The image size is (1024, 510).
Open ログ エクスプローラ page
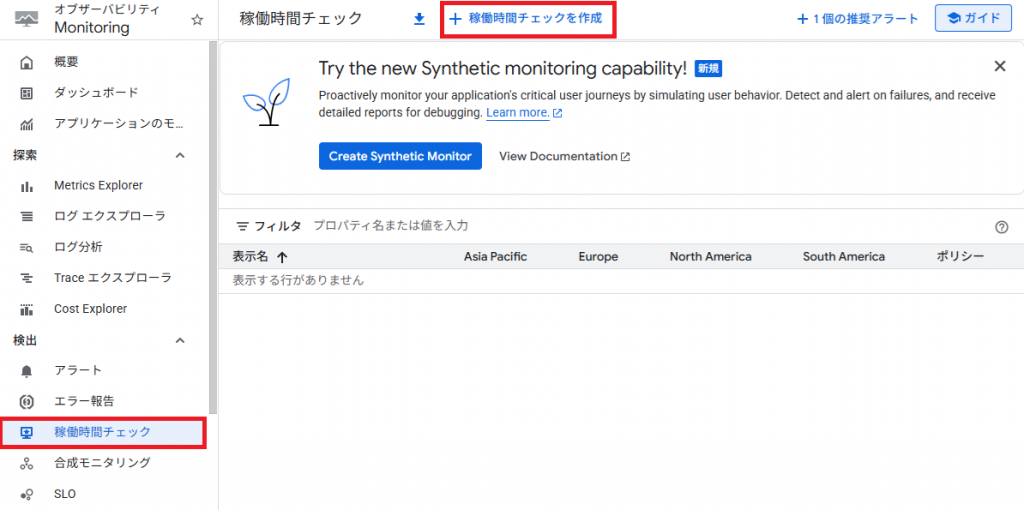(109, 216)
